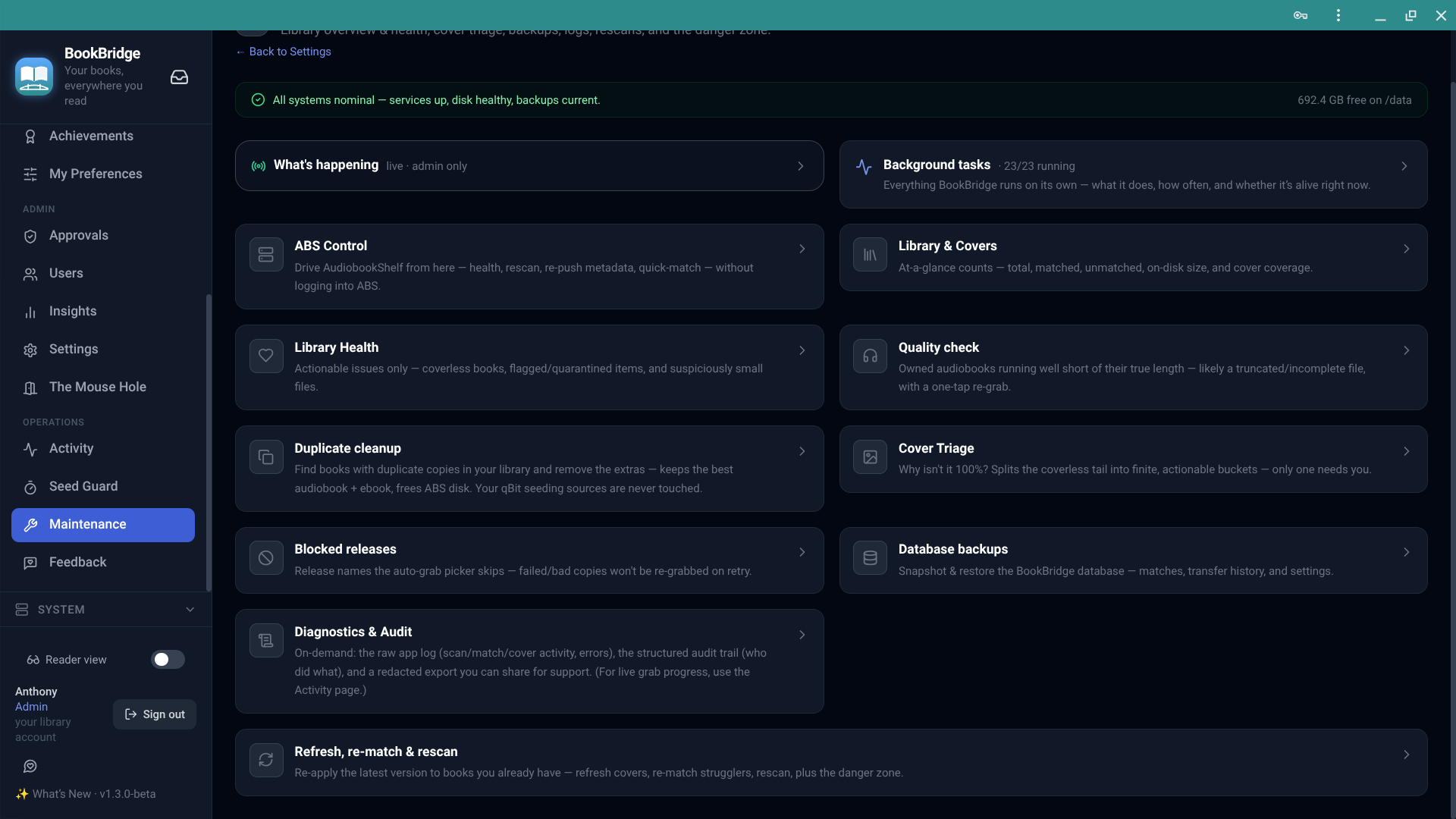Click the ABS Control server icon
The image size is (1456, 819).
266,254
